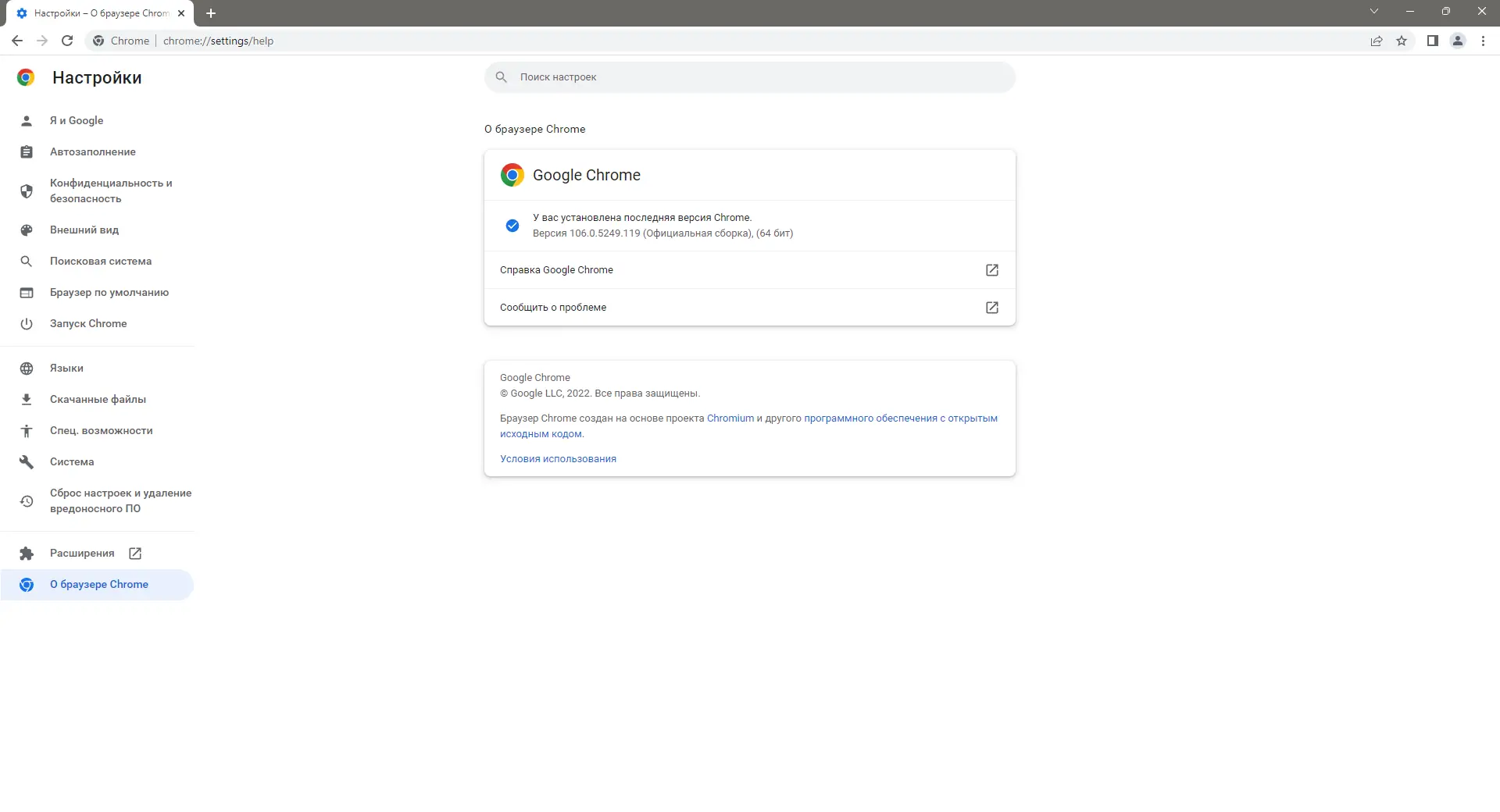Open the Условия использования link

pos(558,459)
